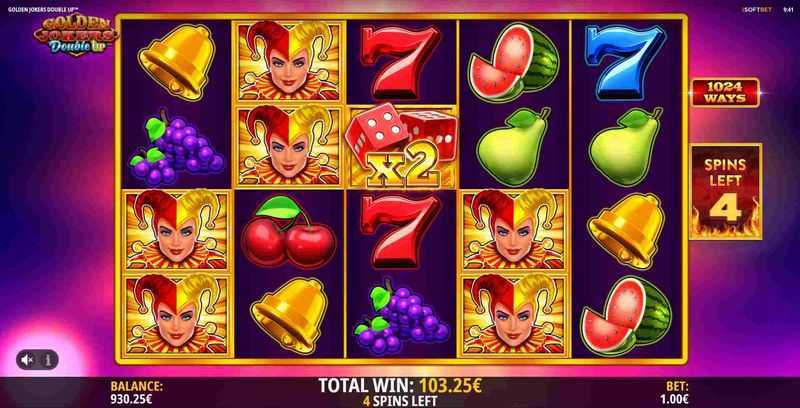Click the golden bell in first reel
Viewport: 800px width, 408px height.
pos(177,62)
